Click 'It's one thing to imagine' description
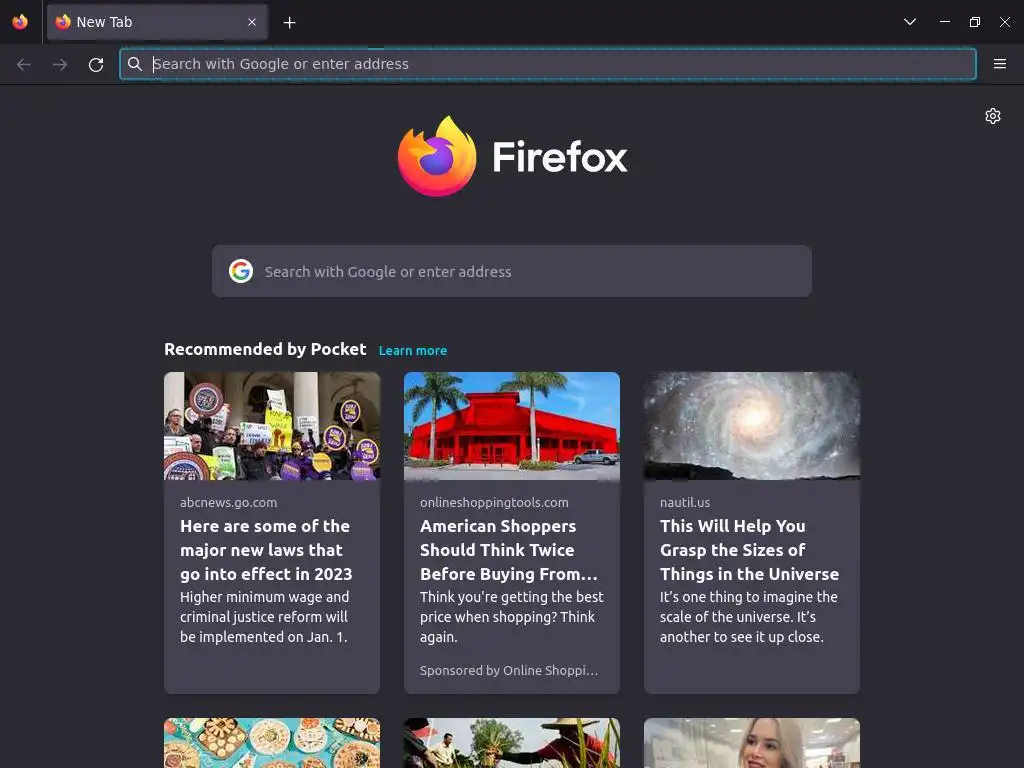Viewport: 1024px width, 768px height. tap(748, 616)
